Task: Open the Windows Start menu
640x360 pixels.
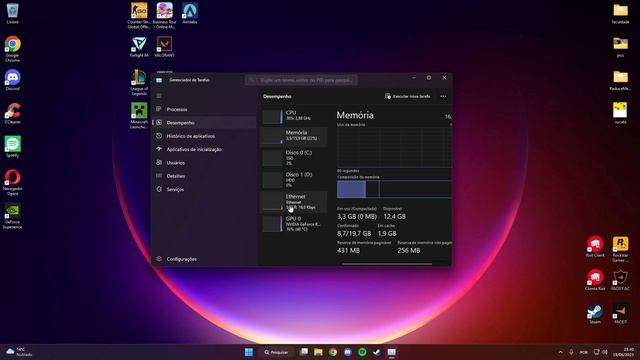Action: pos(249,352)
